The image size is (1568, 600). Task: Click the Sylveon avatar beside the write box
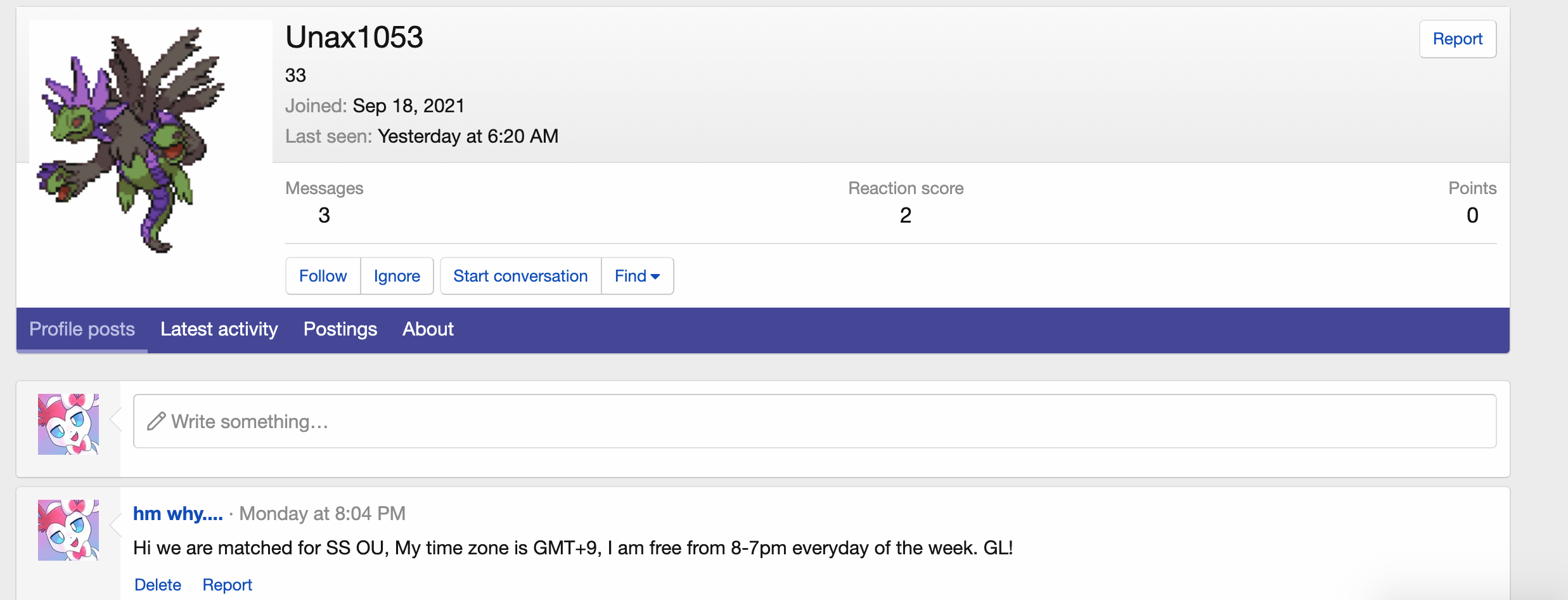68,424
